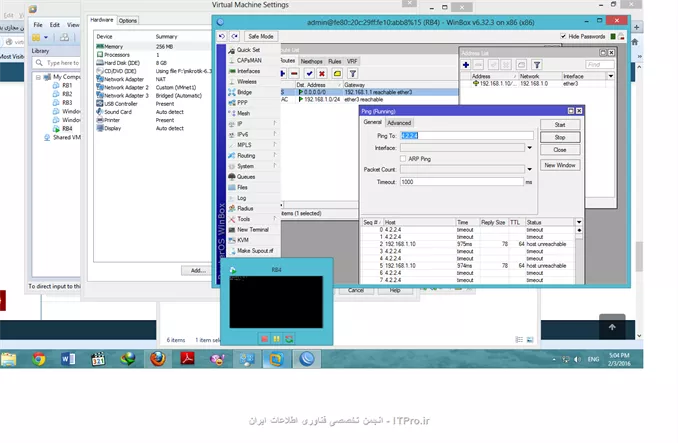678x443 pixels.
Task: Open New Terminal in WinBox sidebar
Action: [253, 229]
